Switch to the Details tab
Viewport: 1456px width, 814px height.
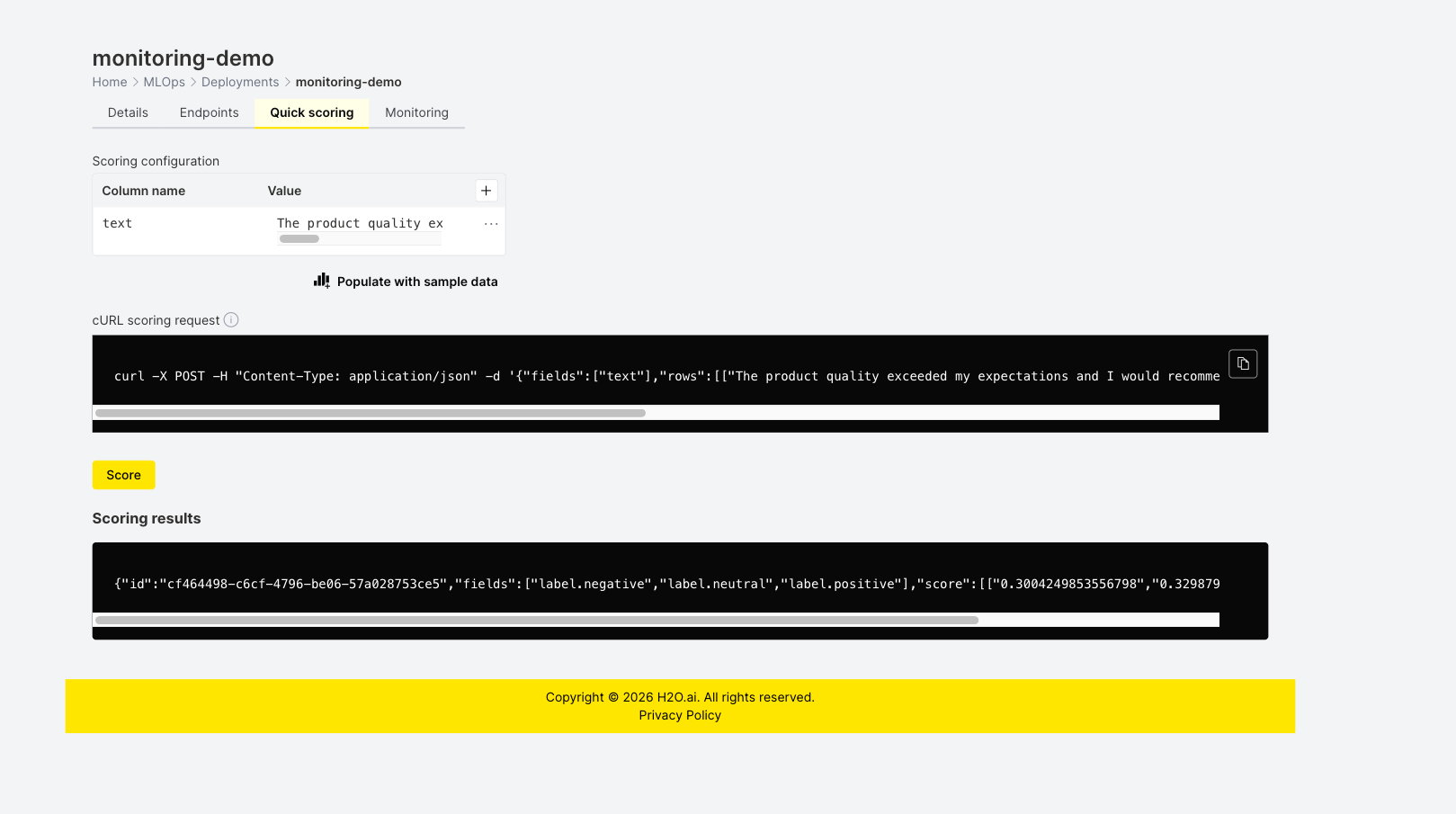127,112
